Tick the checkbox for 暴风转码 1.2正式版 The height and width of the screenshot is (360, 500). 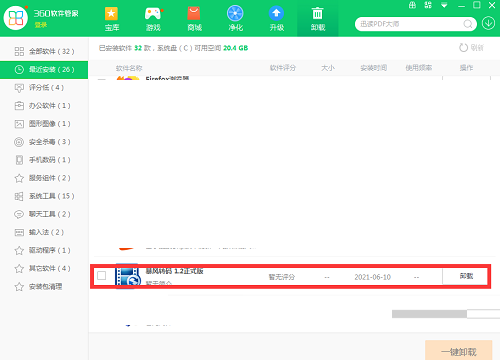[102, 276]
